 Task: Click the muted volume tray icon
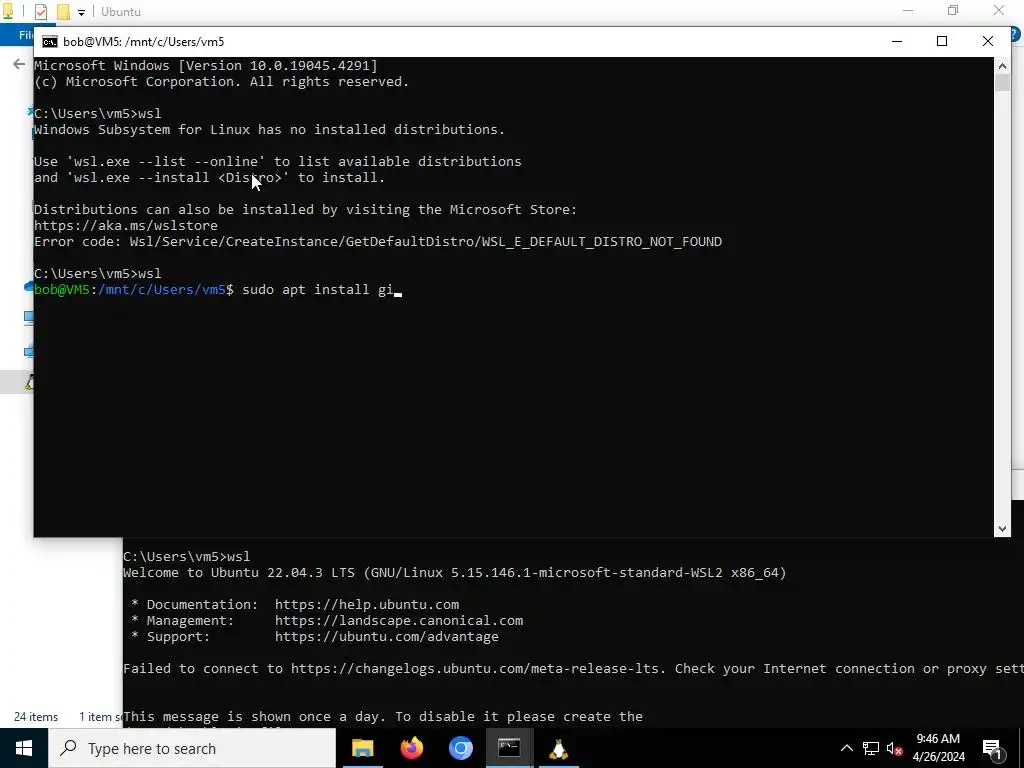(x=895, y=748)
